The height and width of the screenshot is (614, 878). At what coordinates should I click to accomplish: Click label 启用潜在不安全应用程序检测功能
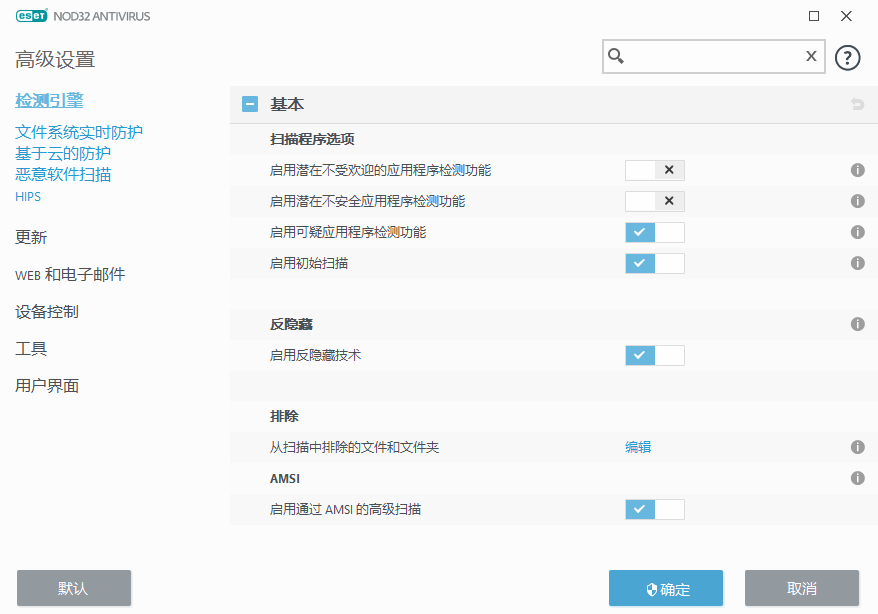(x=367, y=201)
